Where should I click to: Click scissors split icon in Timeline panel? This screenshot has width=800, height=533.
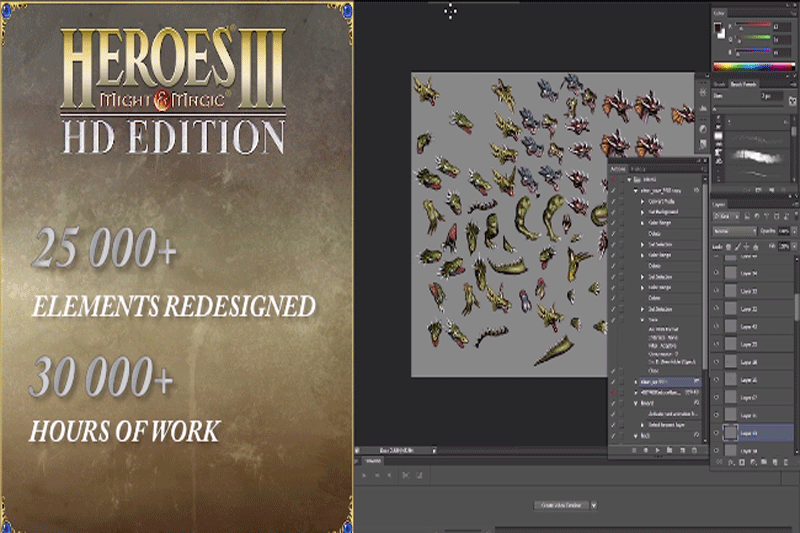pyautogui.click(x=406, y=475)
